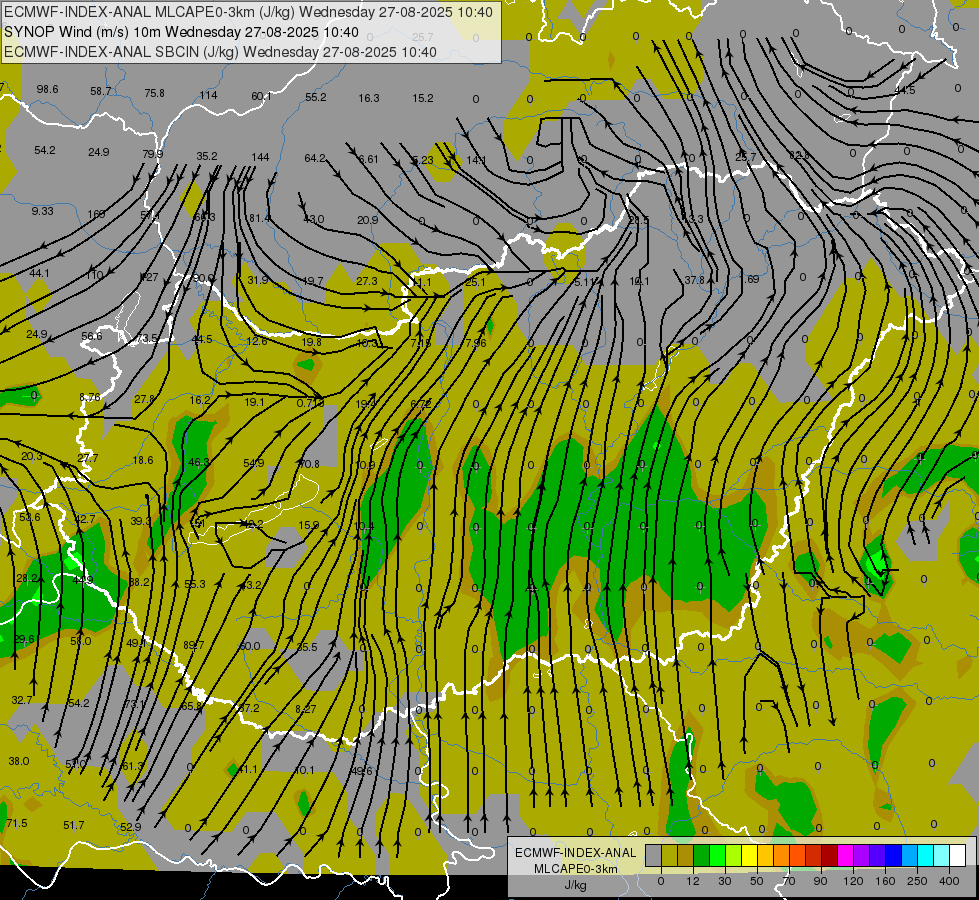Click the map value 75.8
979x900 pixels.
[154, 93]
